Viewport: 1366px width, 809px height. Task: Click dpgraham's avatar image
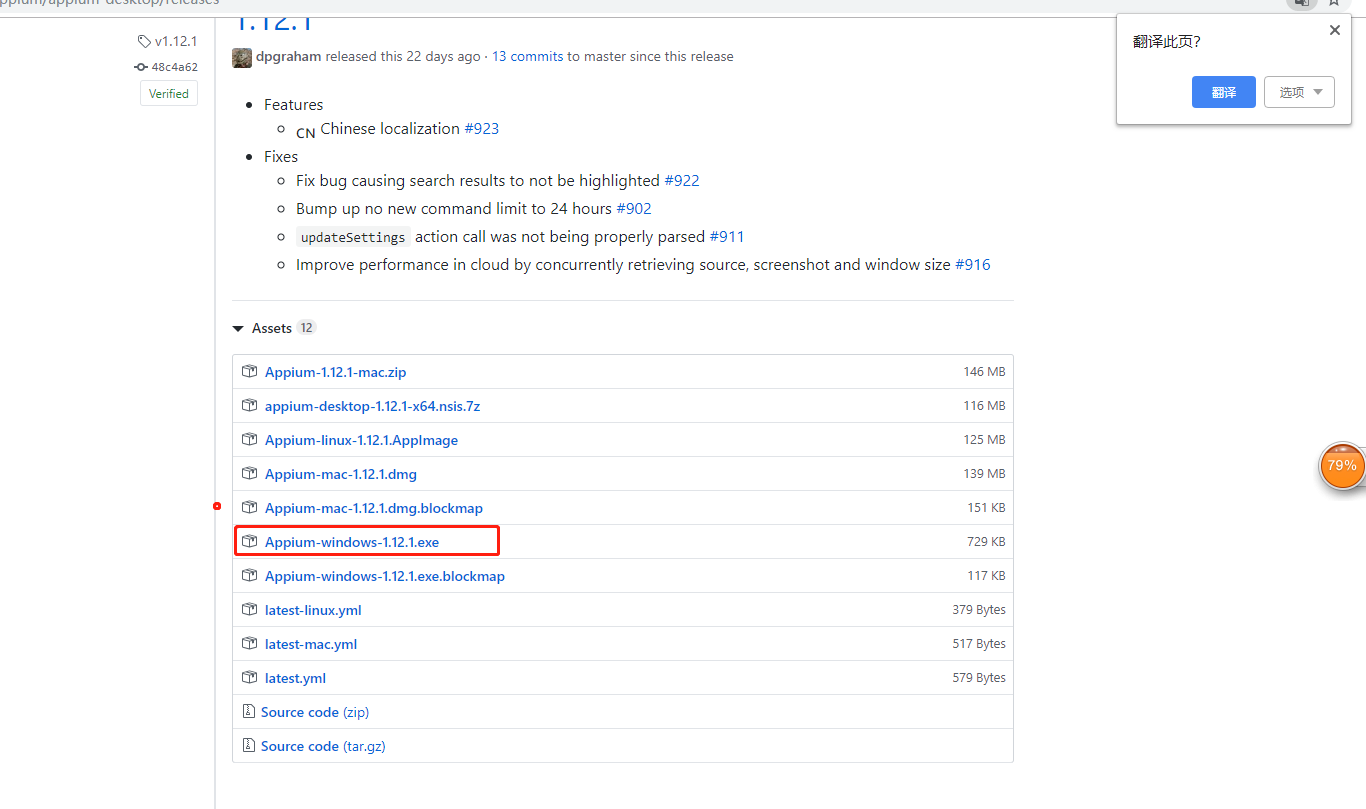(x=242, y=57)
